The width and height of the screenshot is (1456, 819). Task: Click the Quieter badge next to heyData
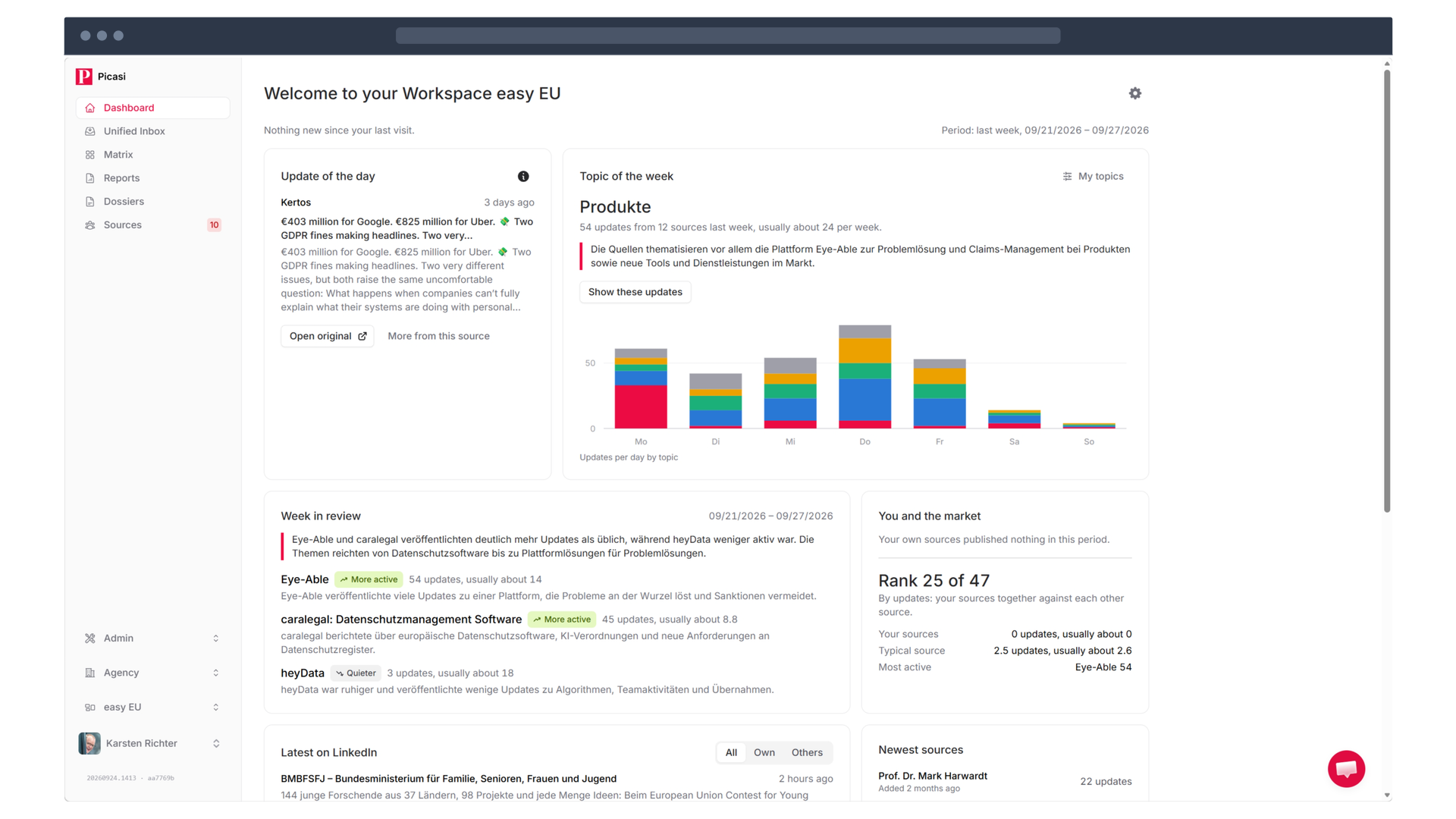click(x=356, y=673)
